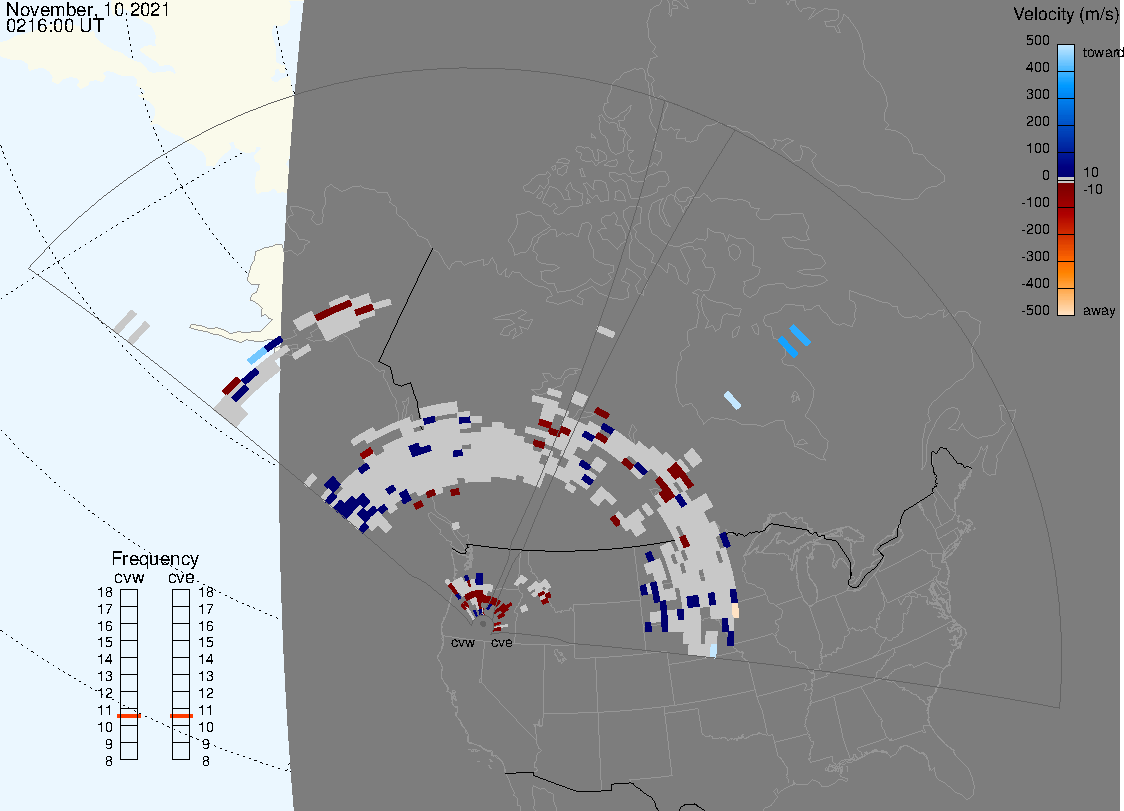Viewport: 1124px width, 811px height.
Task: Click the red marker on cvw frequency bar
Action: pyautogui.click(x=129, y=716)
